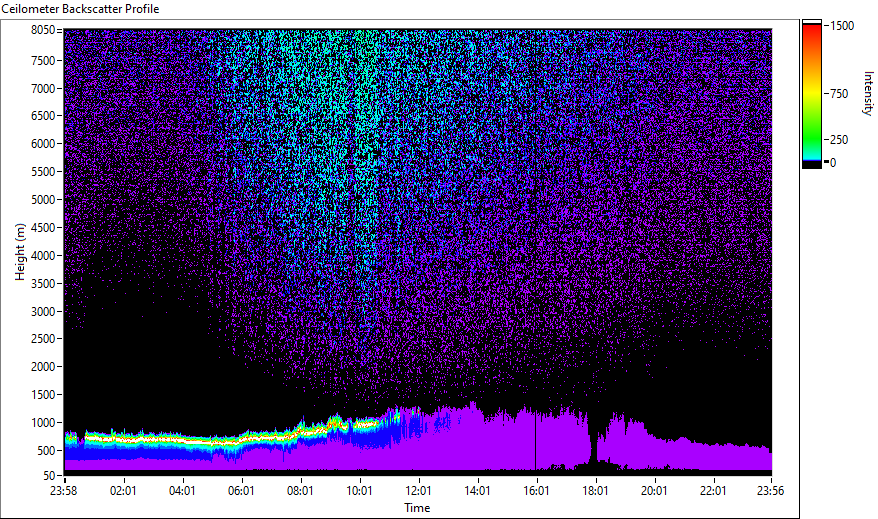Screen dimensions: 878x519
Task: Click the 1000 height tick label
Action: [43, 423]
